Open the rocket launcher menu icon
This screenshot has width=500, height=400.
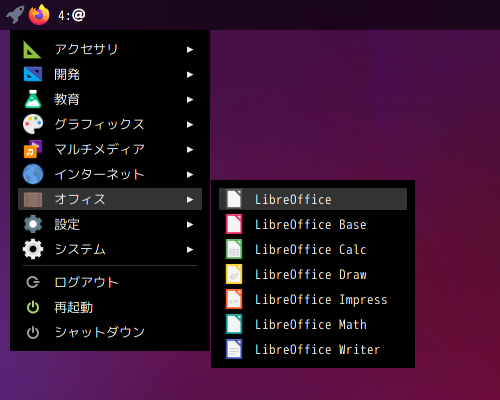click(15, 15)
